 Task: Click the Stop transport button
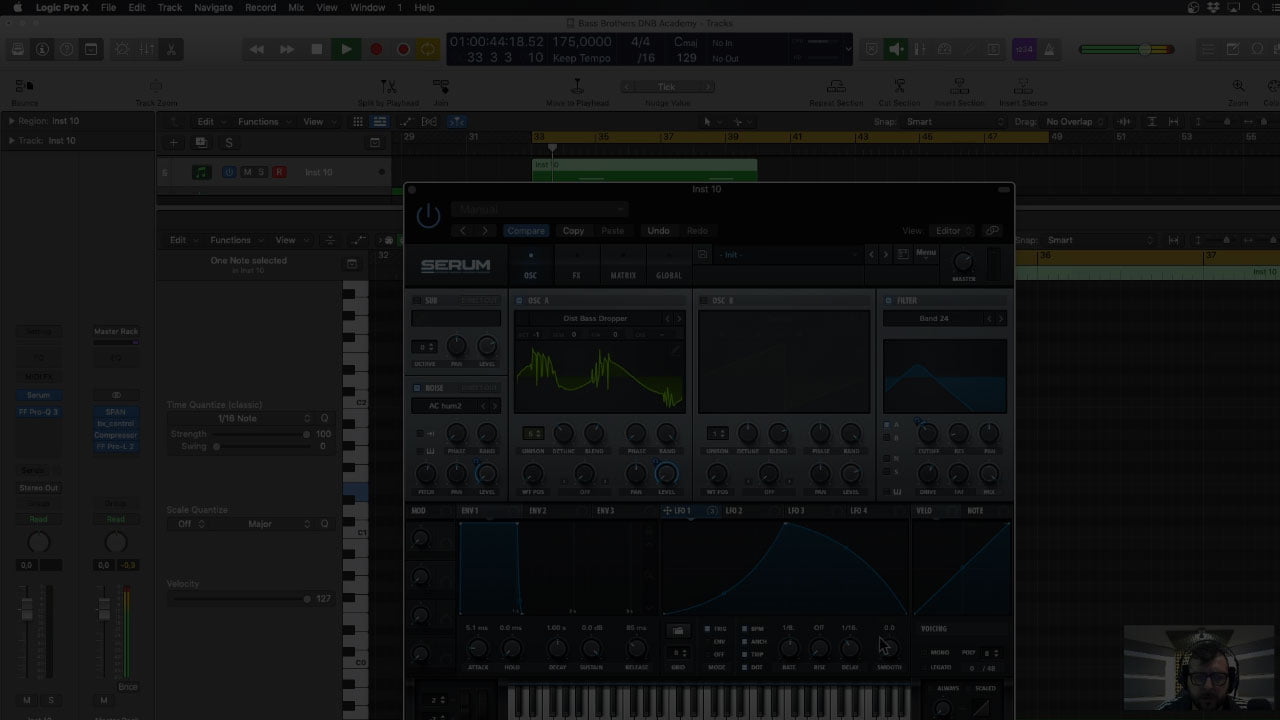[x=317, y=49]
